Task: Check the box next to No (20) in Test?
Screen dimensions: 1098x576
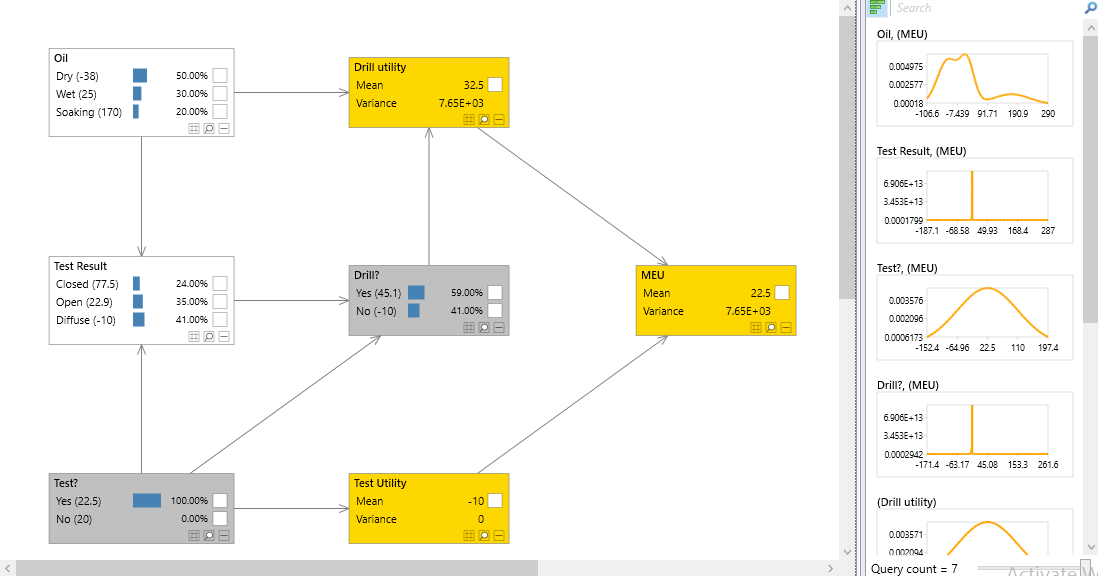Action: pos(219,518)
